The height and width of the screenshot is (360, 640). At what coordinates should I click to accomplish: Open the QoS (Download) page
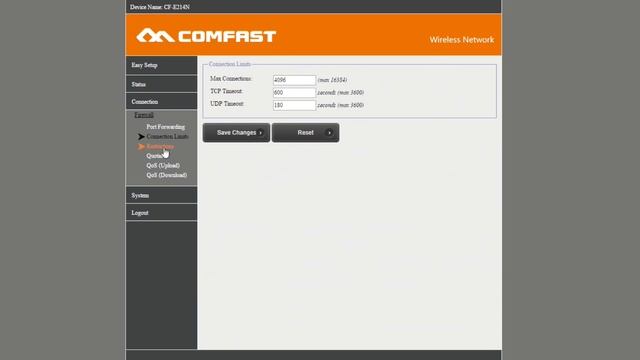(x=167, y=175)
